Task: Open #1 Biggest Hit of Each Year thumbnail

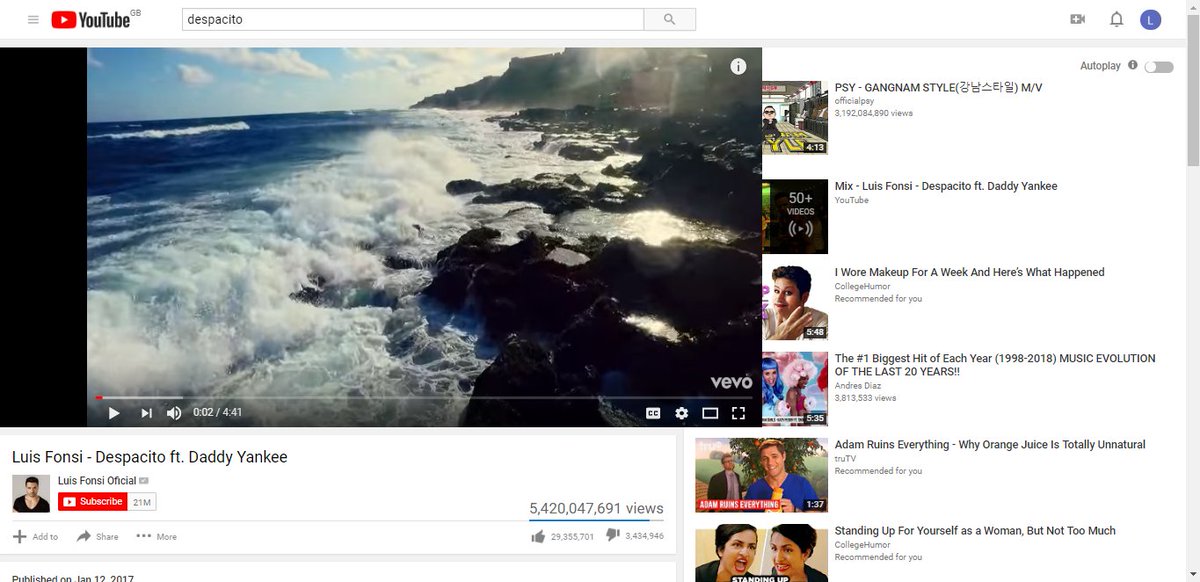Action: click(795, 389)
